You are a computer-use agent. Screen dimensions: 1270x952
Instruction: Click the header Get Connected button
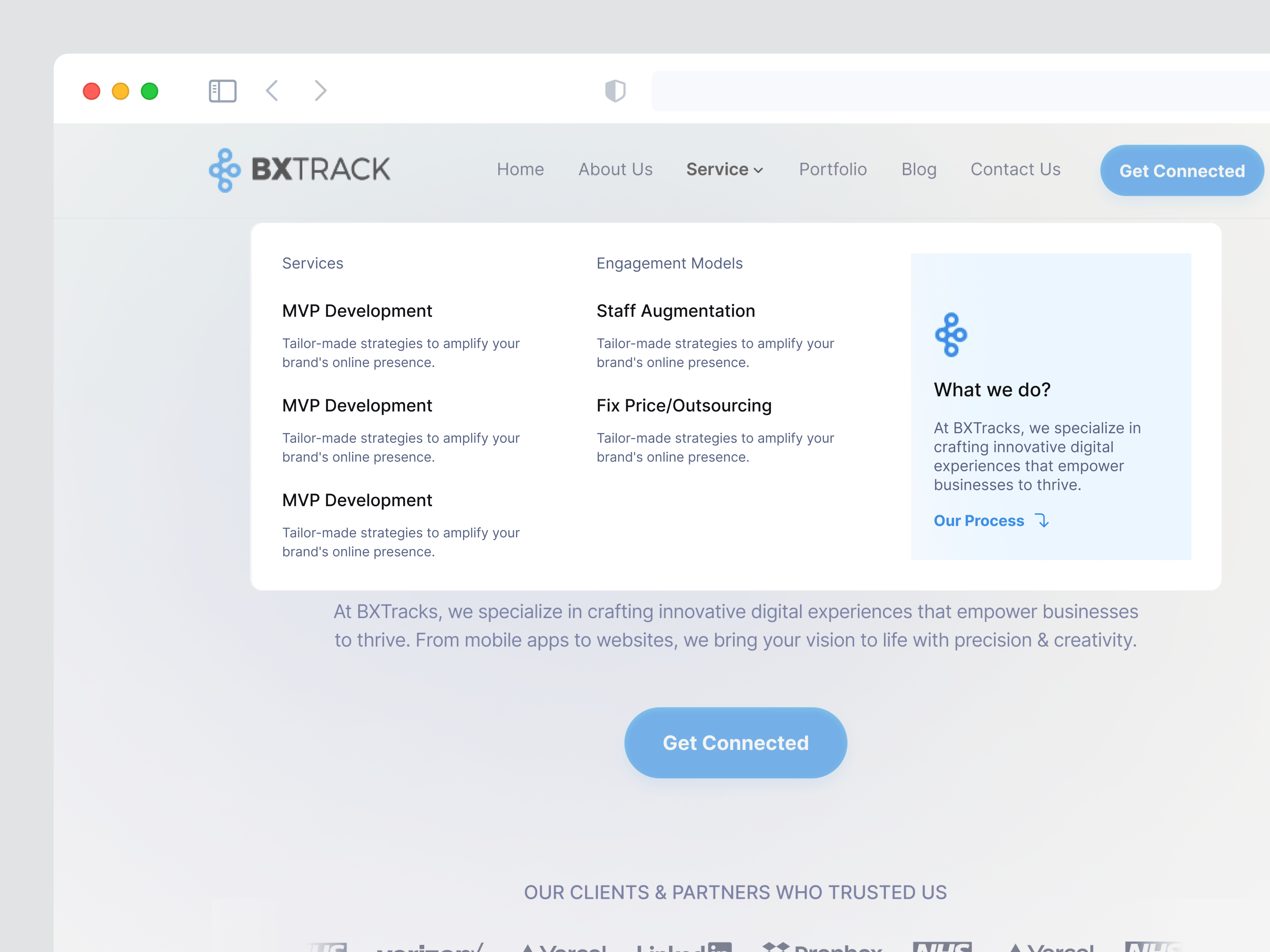tap(1182, 170)
